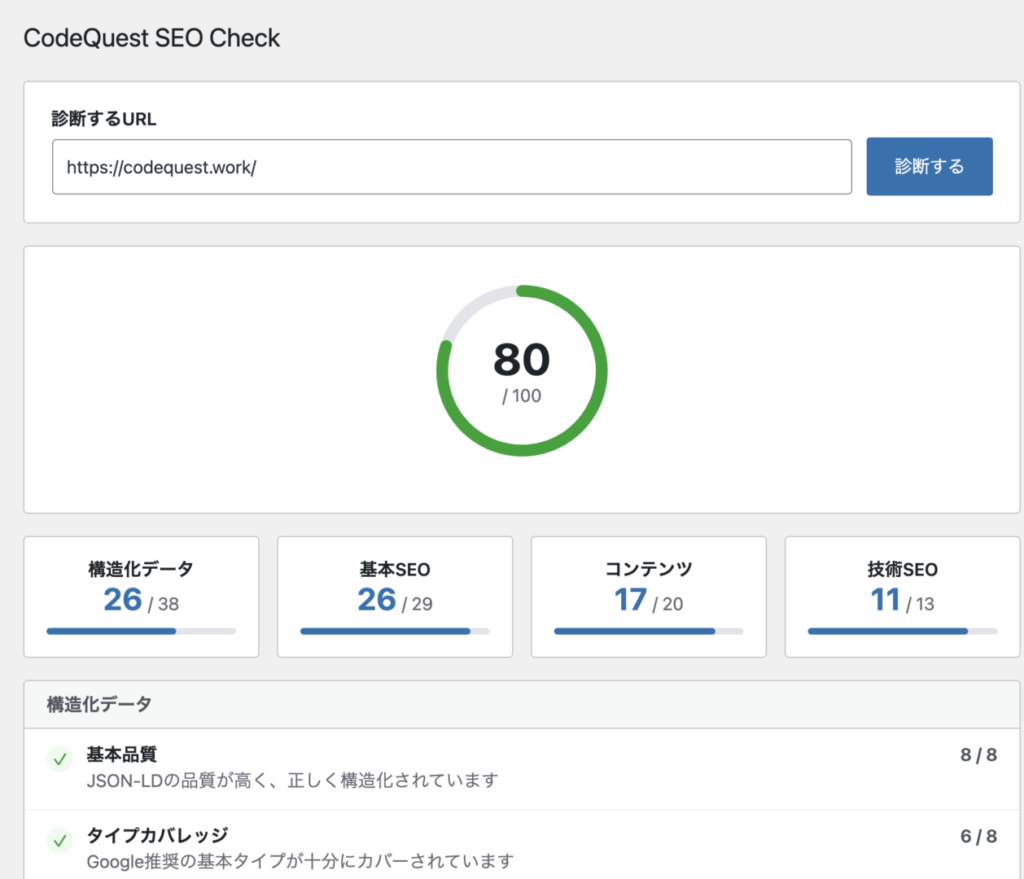Click the 6 / 8 score for タイプカバレッジ

(978, 835)
